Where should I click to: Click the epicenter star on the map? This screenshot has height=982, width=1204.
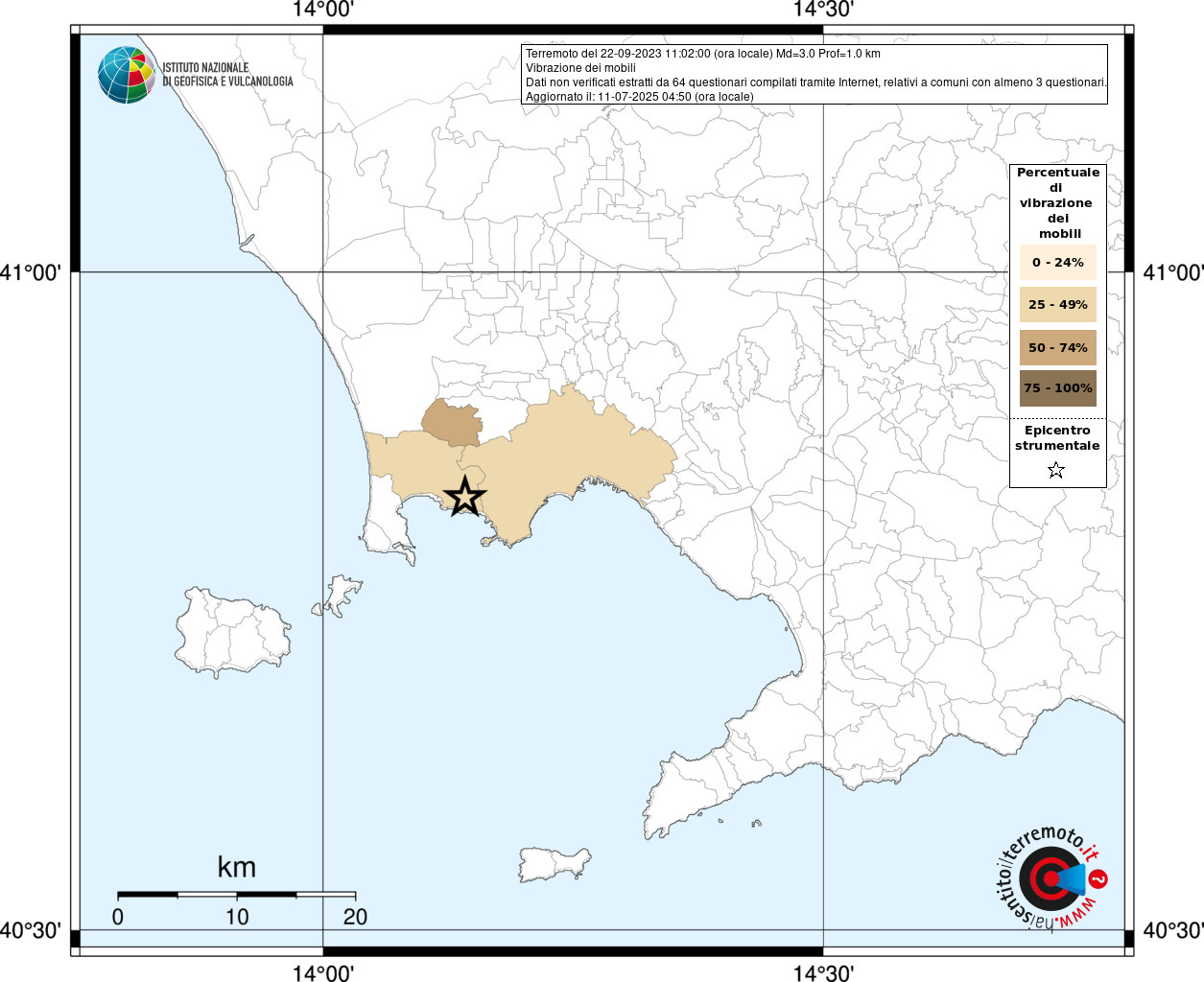pos(465,497)
